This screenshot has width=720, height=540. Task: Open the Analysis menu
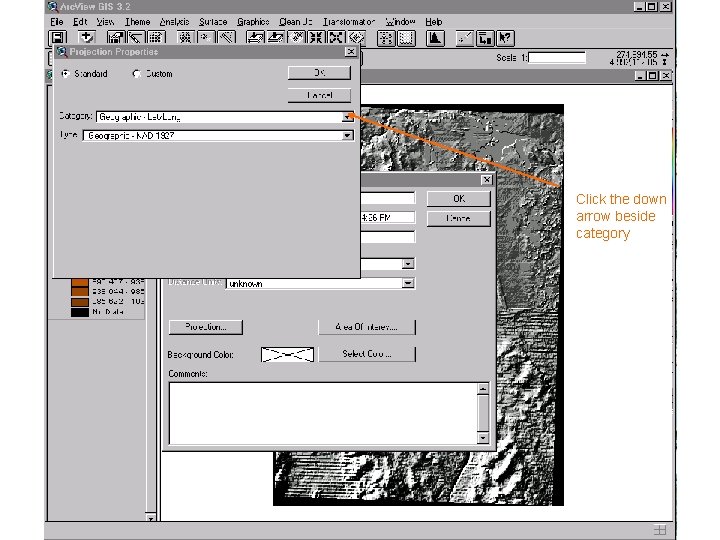pyautogui.click(x=174, y=22)
